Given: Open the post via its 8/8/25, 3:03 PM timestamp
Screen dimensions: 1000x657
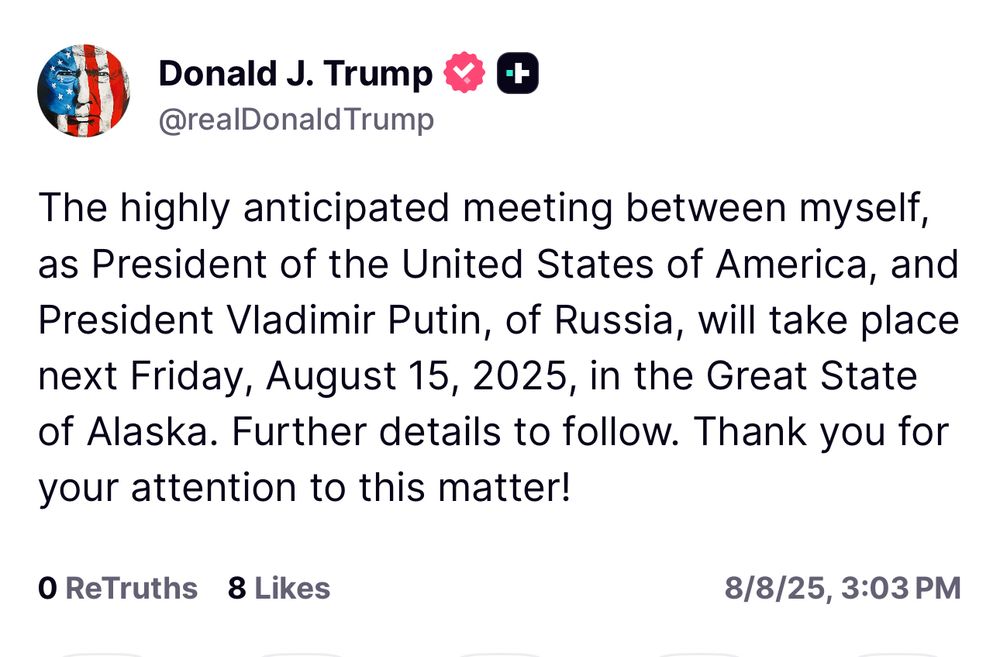Looking at the screenshot, I should point(843,589).
